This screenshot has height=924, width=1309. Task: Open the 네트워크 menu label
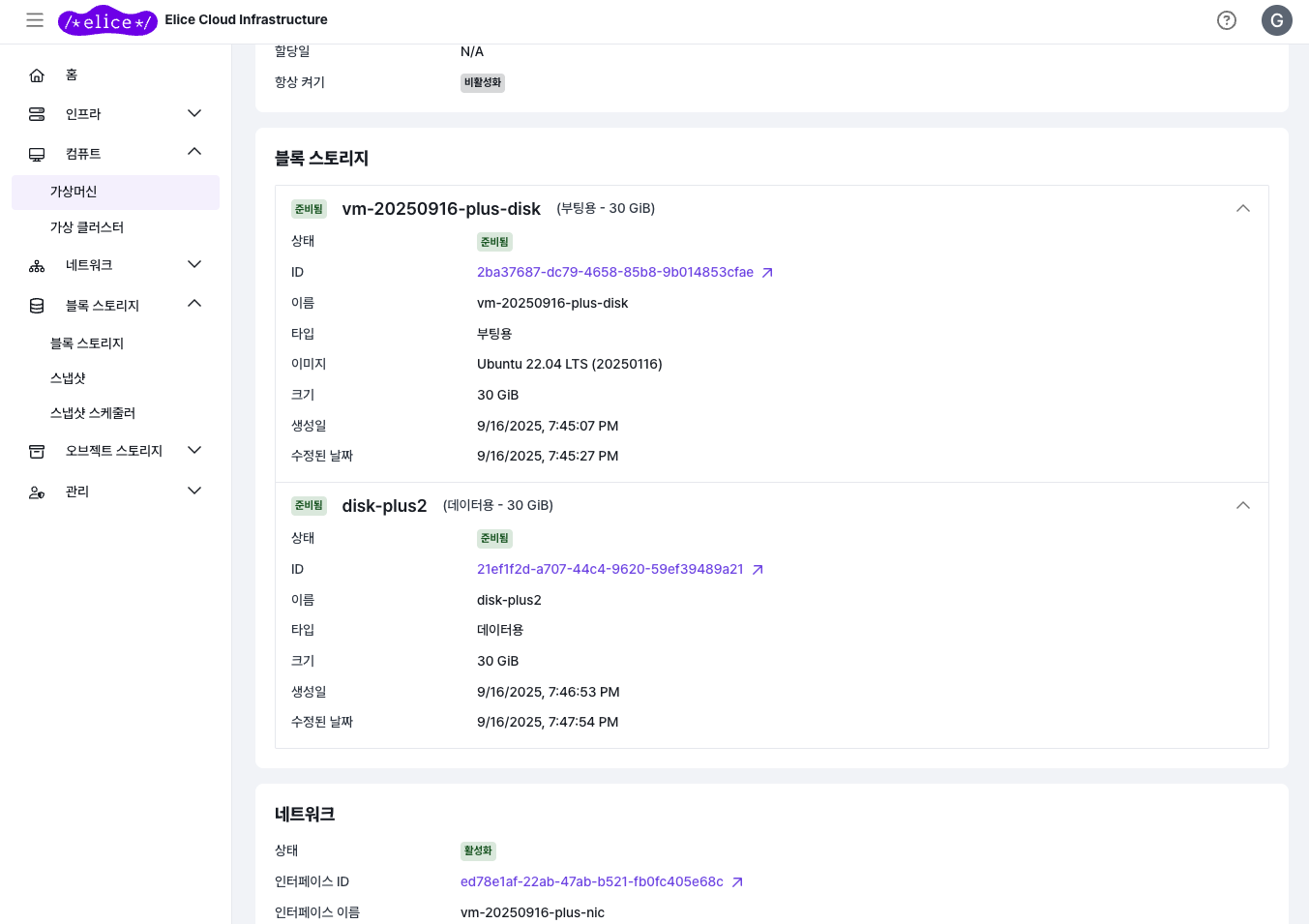click(x=89, y=265)
